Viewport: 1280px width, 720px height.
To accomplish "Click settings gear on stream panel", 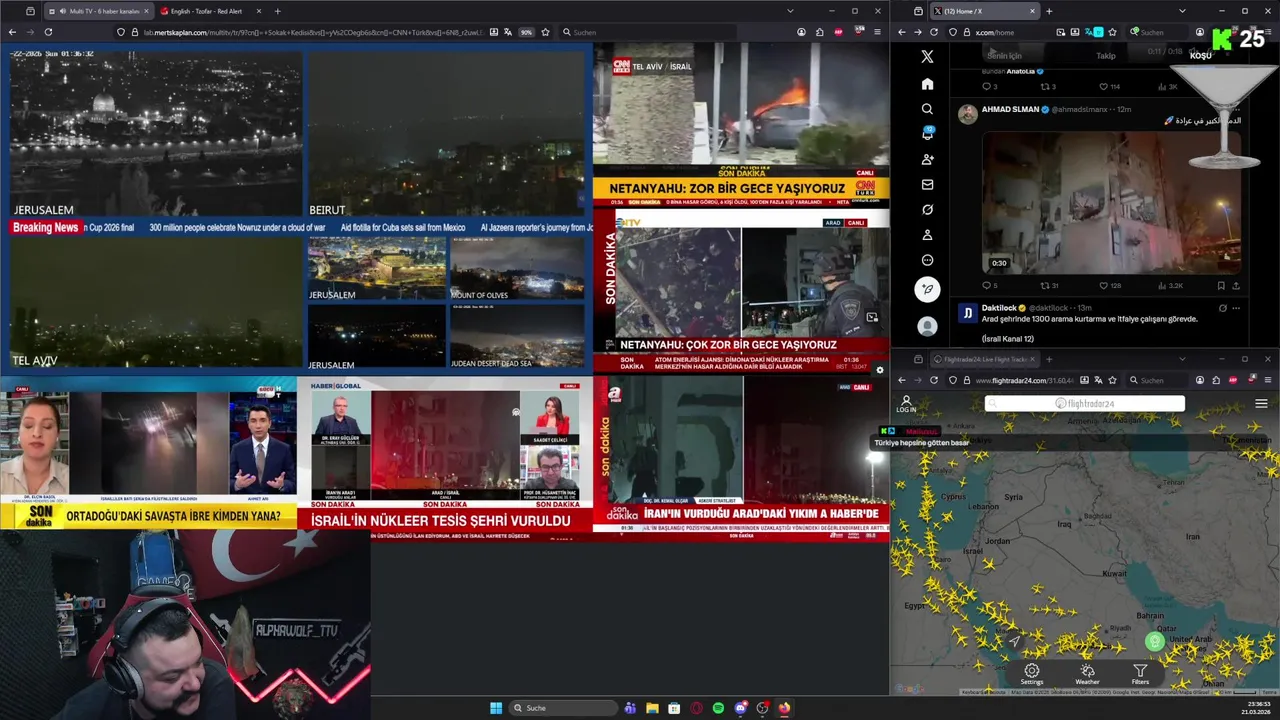I will coord(880,370).
